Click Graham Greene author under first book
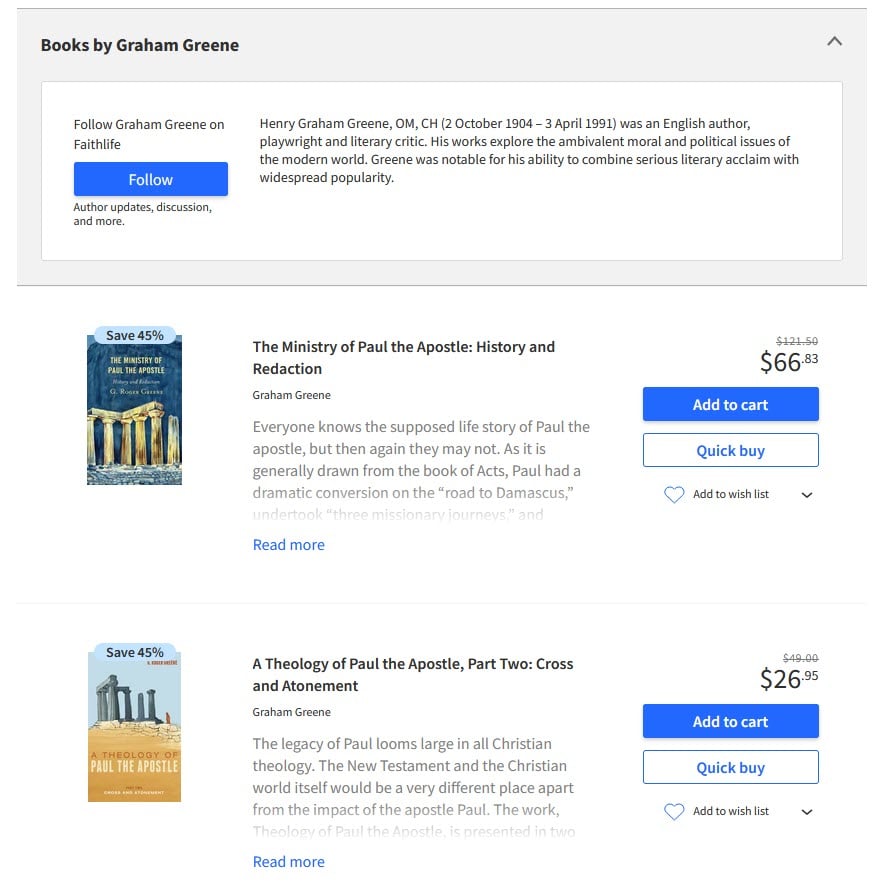 pyautogui.click(x=291, y=395)
